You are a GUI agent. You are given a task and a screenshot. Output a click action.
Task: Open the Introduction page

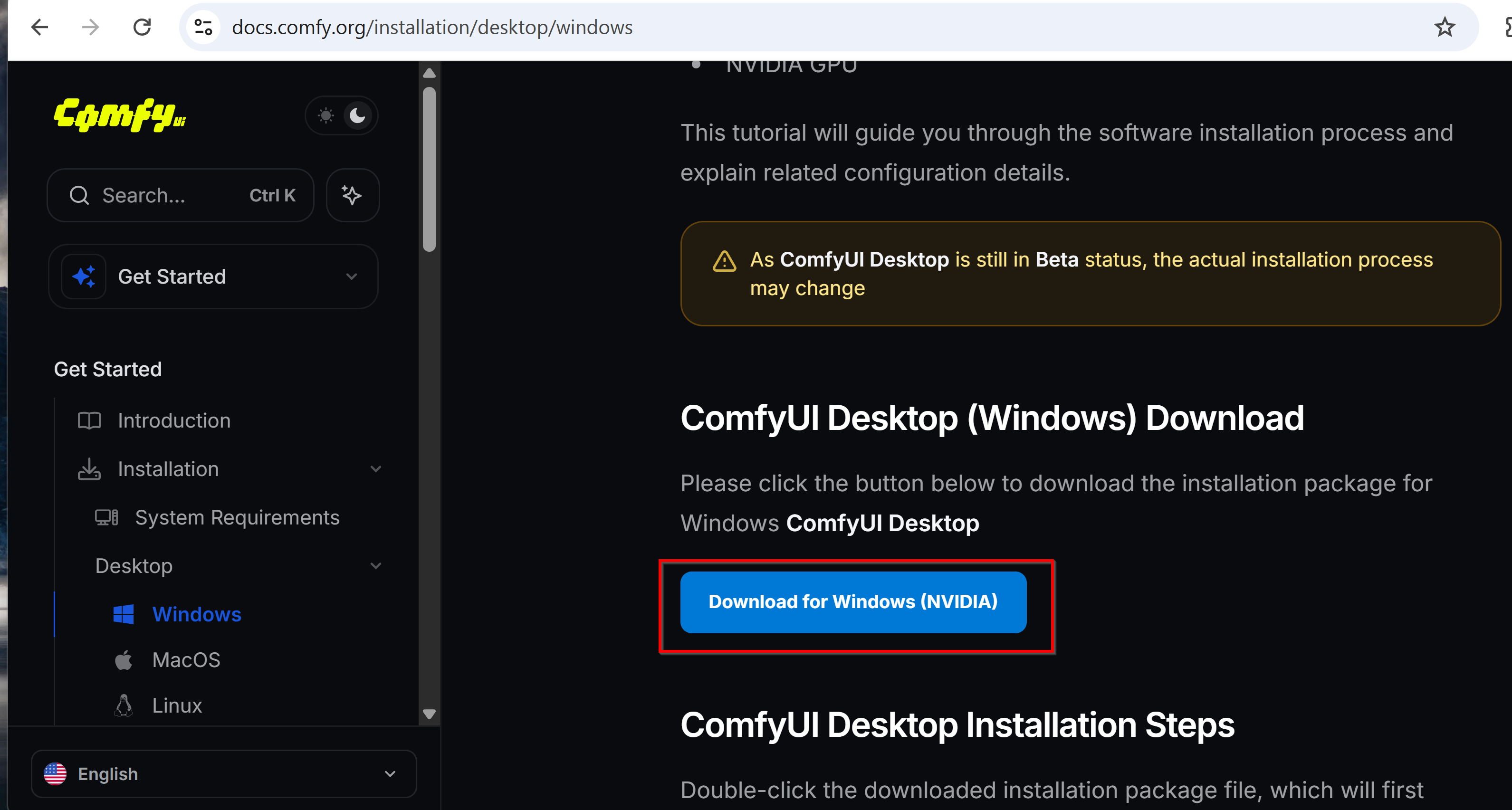click(x=174, y=420)
